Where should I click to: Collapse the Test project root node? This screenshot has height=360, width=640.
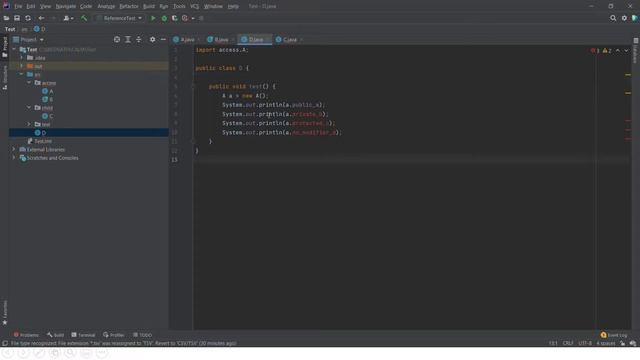point(15,49)
